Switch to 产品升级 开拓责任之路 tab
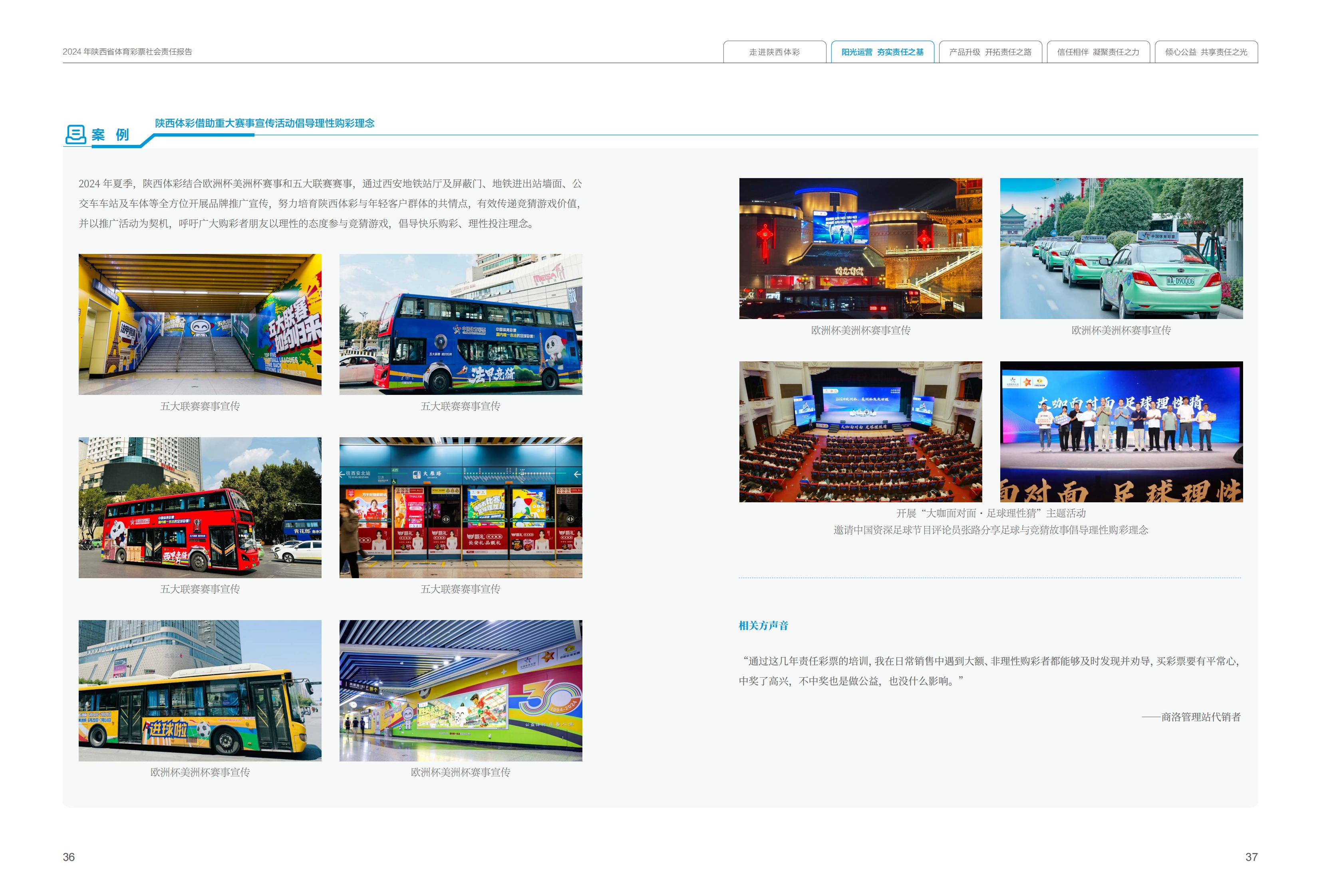 click(990, 52)
